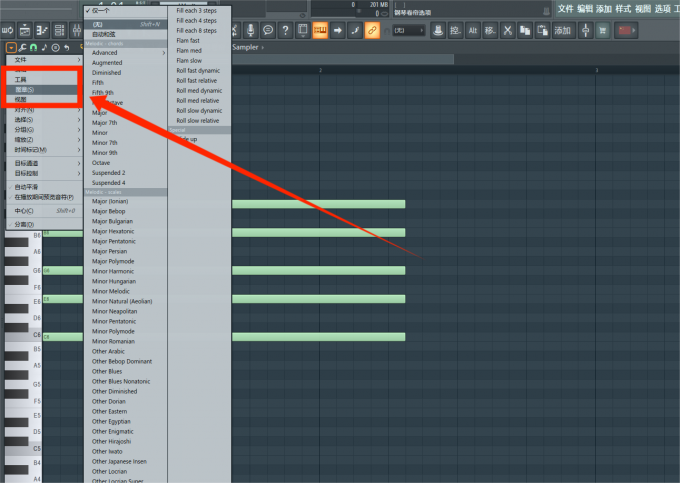Open the 添加 menu in the top bar
The width and height of the screenshot is (680, 483).
coord(604,9)
